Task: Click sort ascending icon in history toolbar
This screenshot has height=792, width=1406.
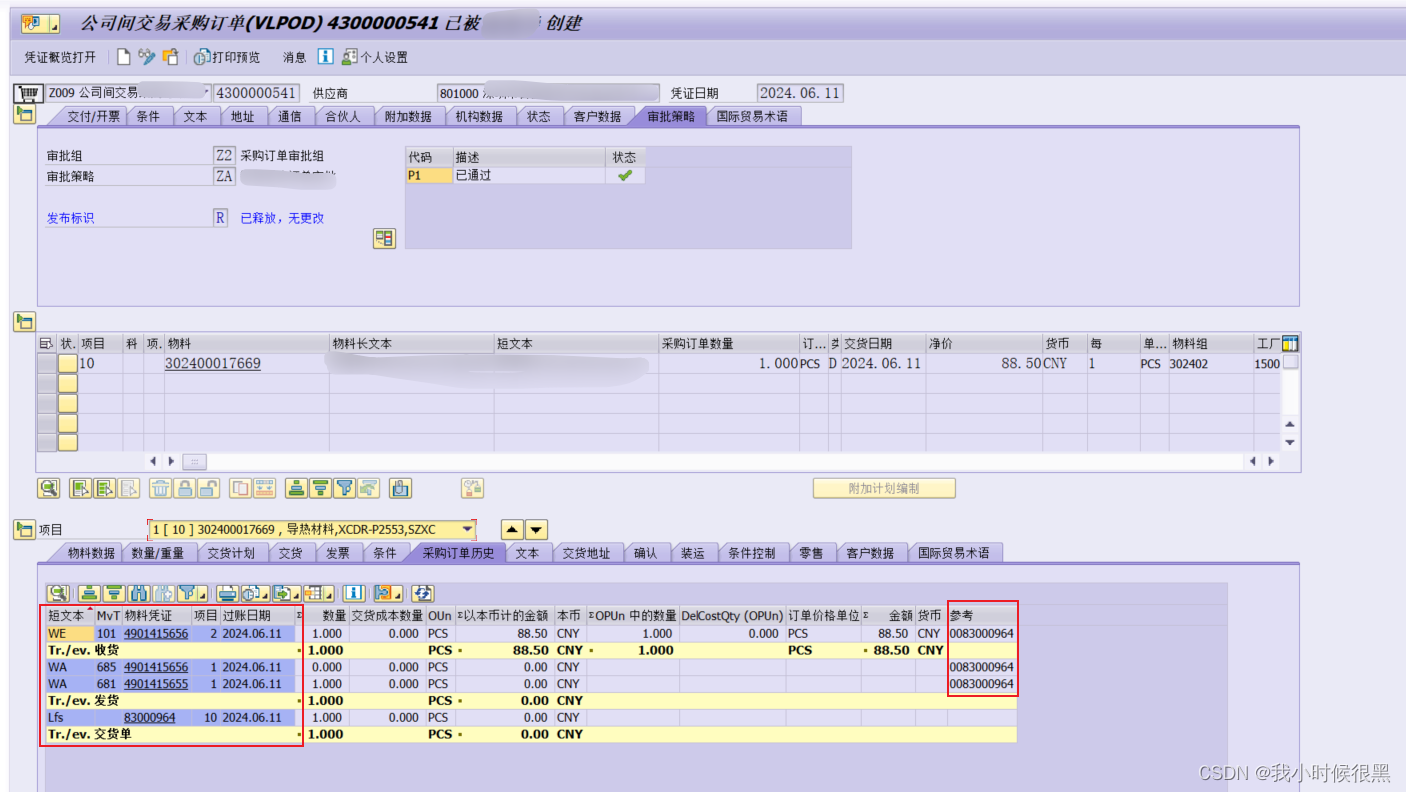Action: pyautogui.click(x=90, y=593)
